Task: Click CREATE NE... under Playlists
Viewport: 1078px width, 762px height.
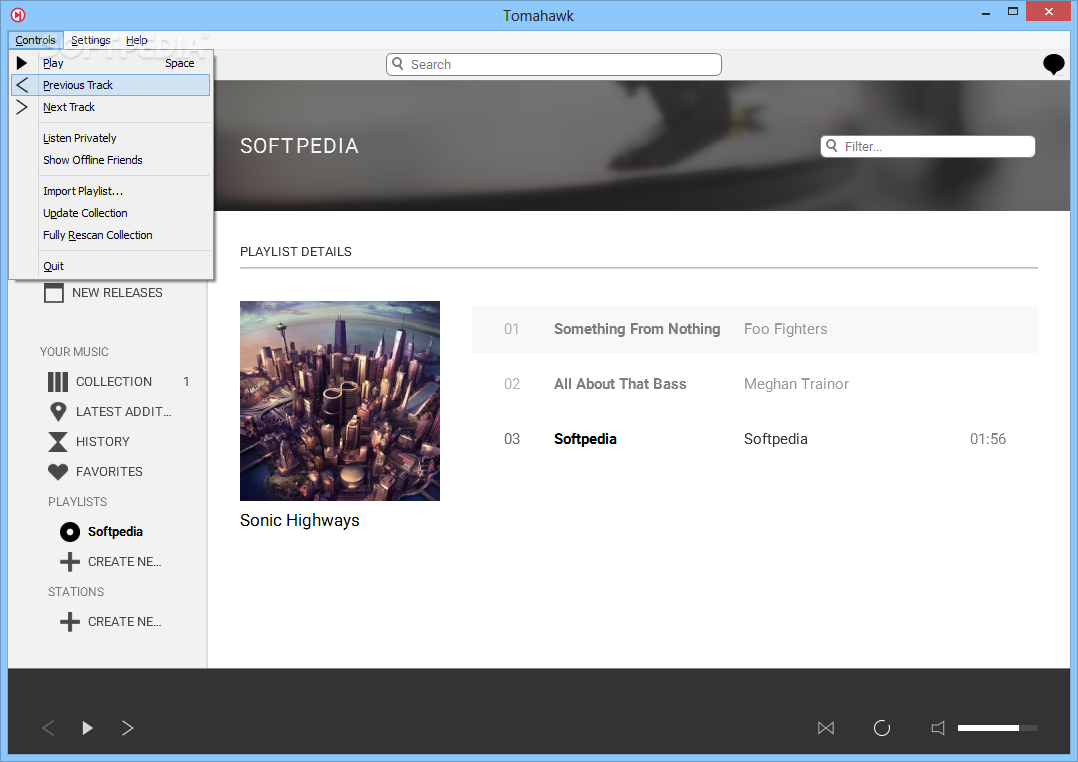Action: [x=124, y=562]
